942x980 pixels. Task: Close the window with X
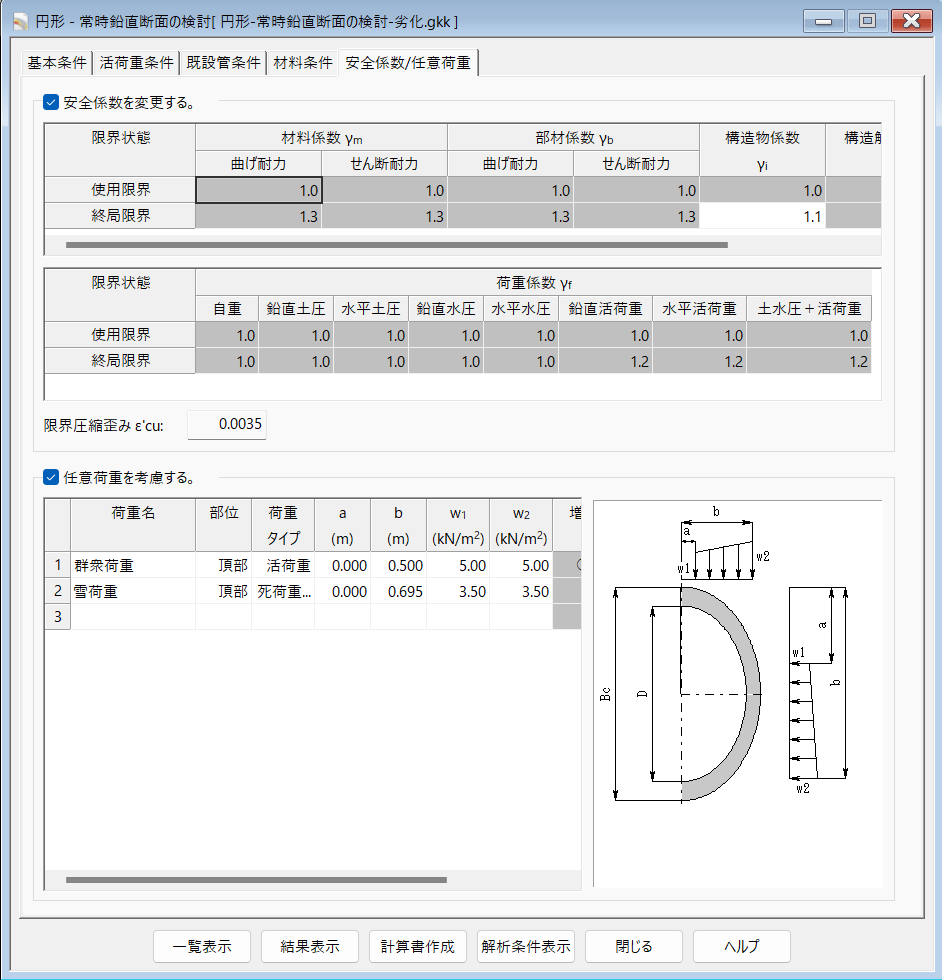pos(911,21)
